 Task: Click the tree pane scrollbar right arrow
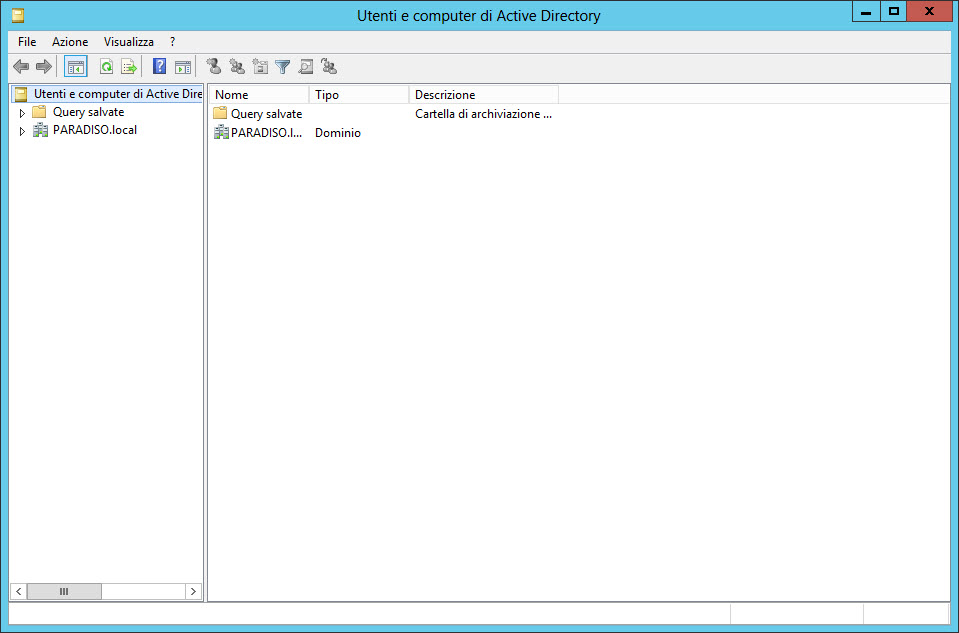point(193,591)
